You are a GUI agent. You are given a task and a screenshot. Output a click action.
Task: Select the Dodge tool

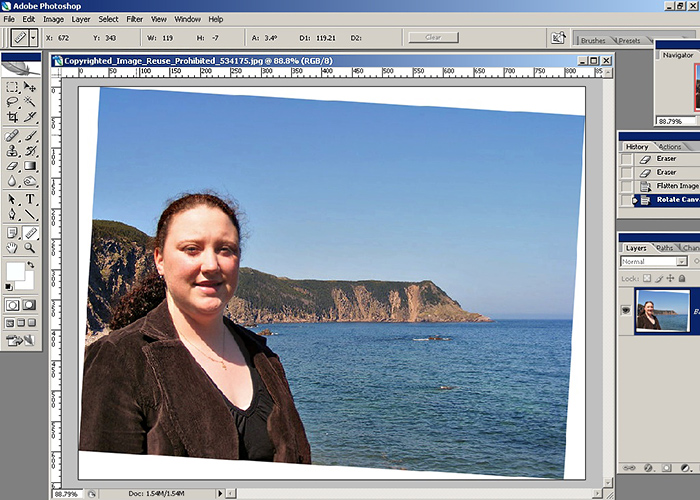[x=29, y=181]
